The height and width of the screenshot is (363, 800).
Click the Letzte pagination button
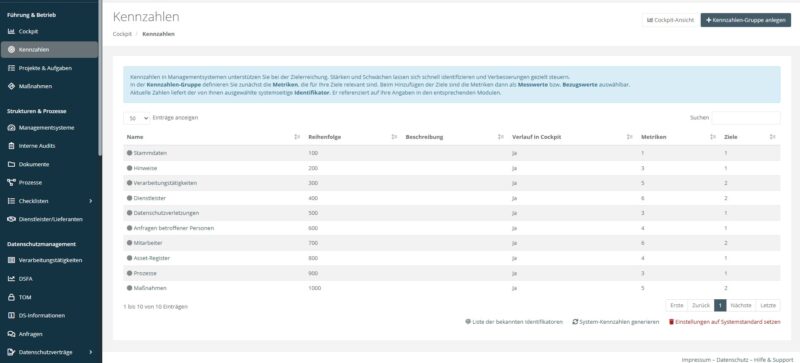click(x=768, y=305)
